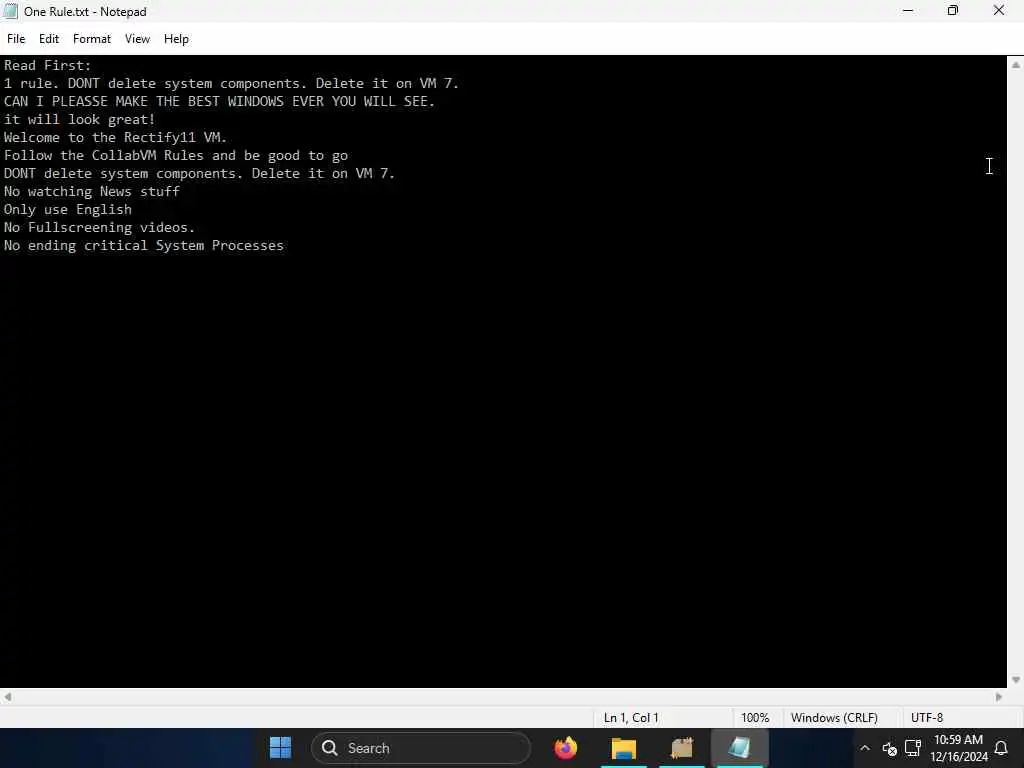Minimize the Notepad window
The width and height of the screenshot is (1024, 768).
(x=908, y=10)
